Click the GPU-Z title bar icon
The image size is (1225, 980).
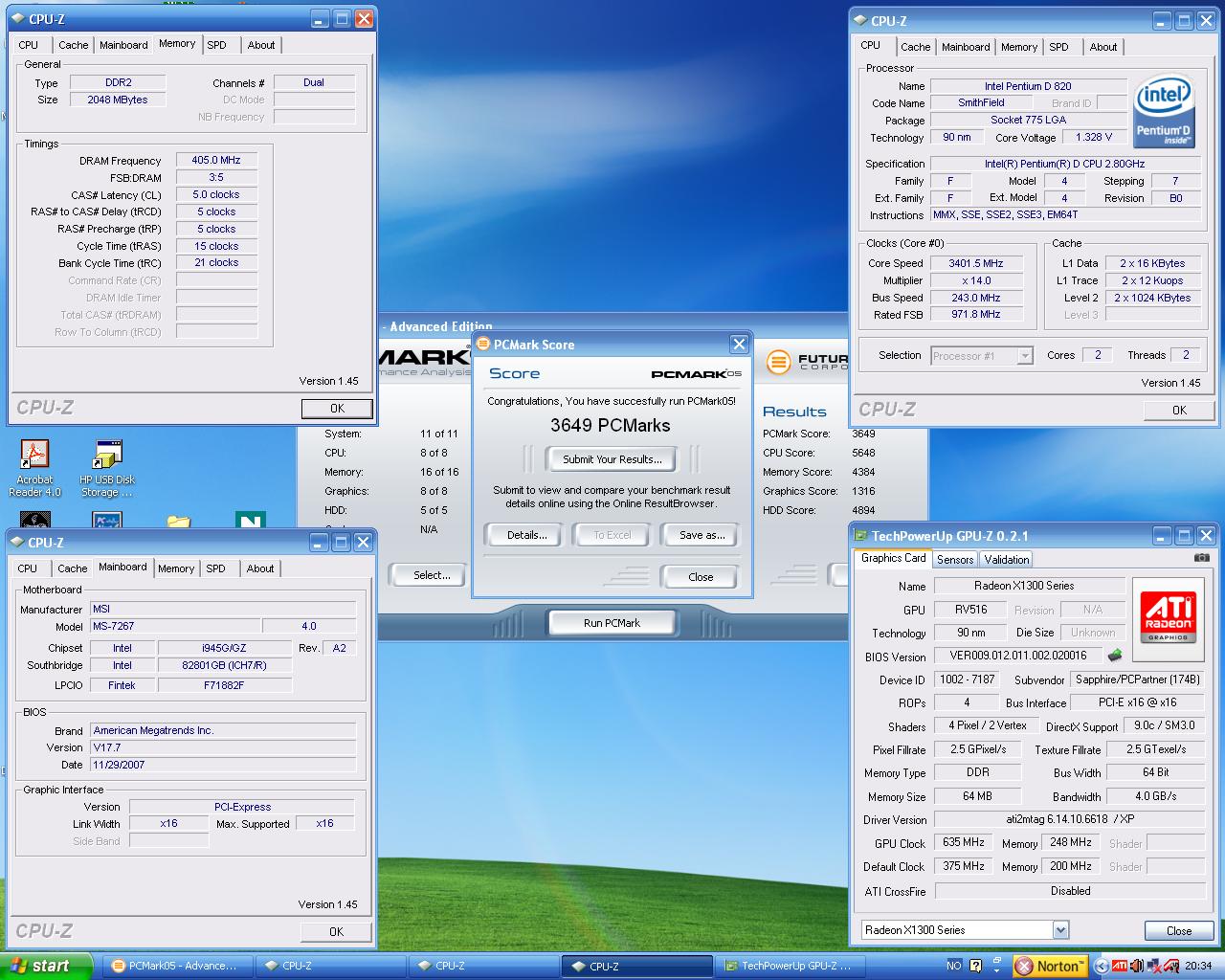point(859,536)
